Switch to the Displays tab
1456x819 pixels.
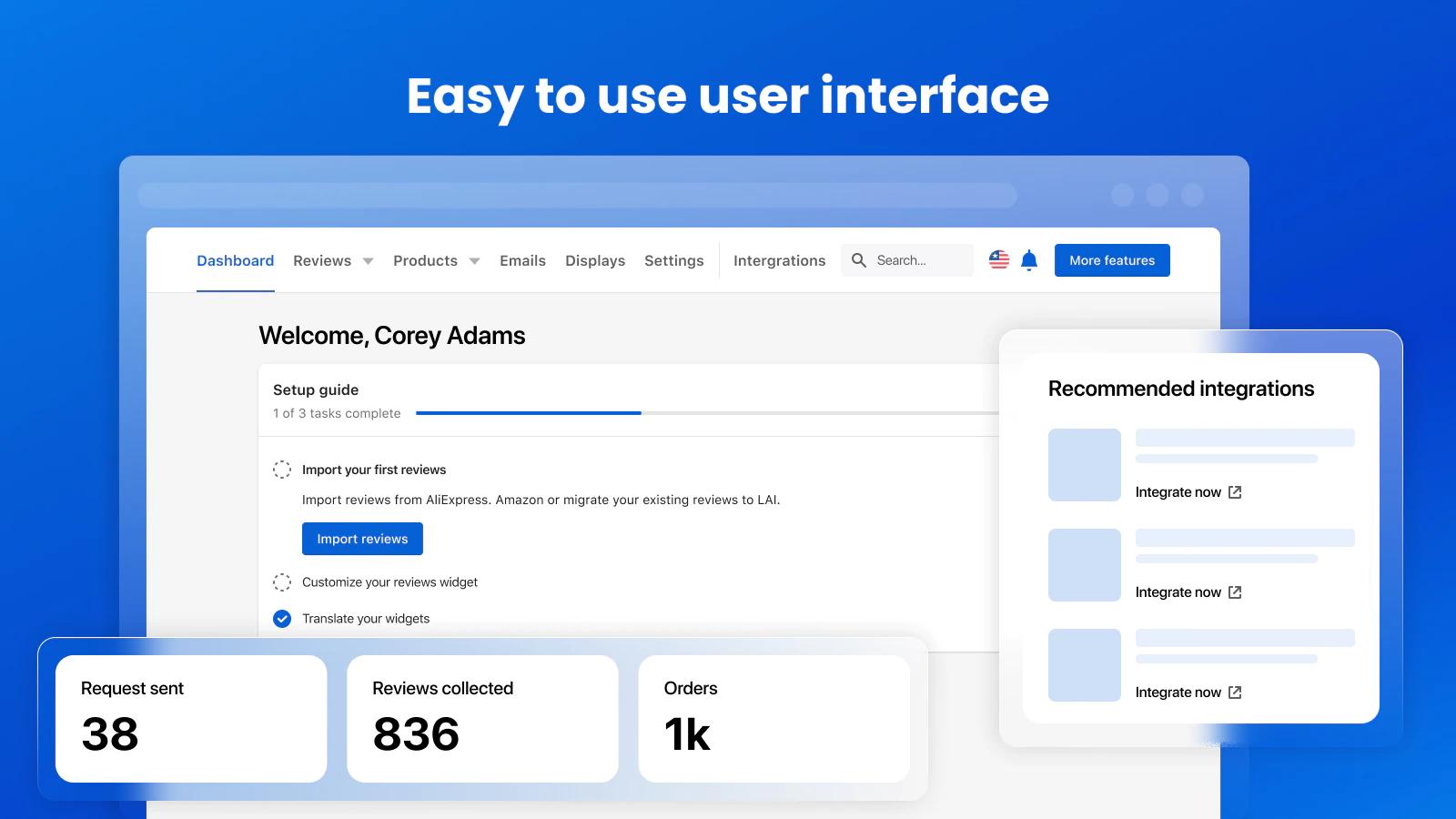(595, 260)
